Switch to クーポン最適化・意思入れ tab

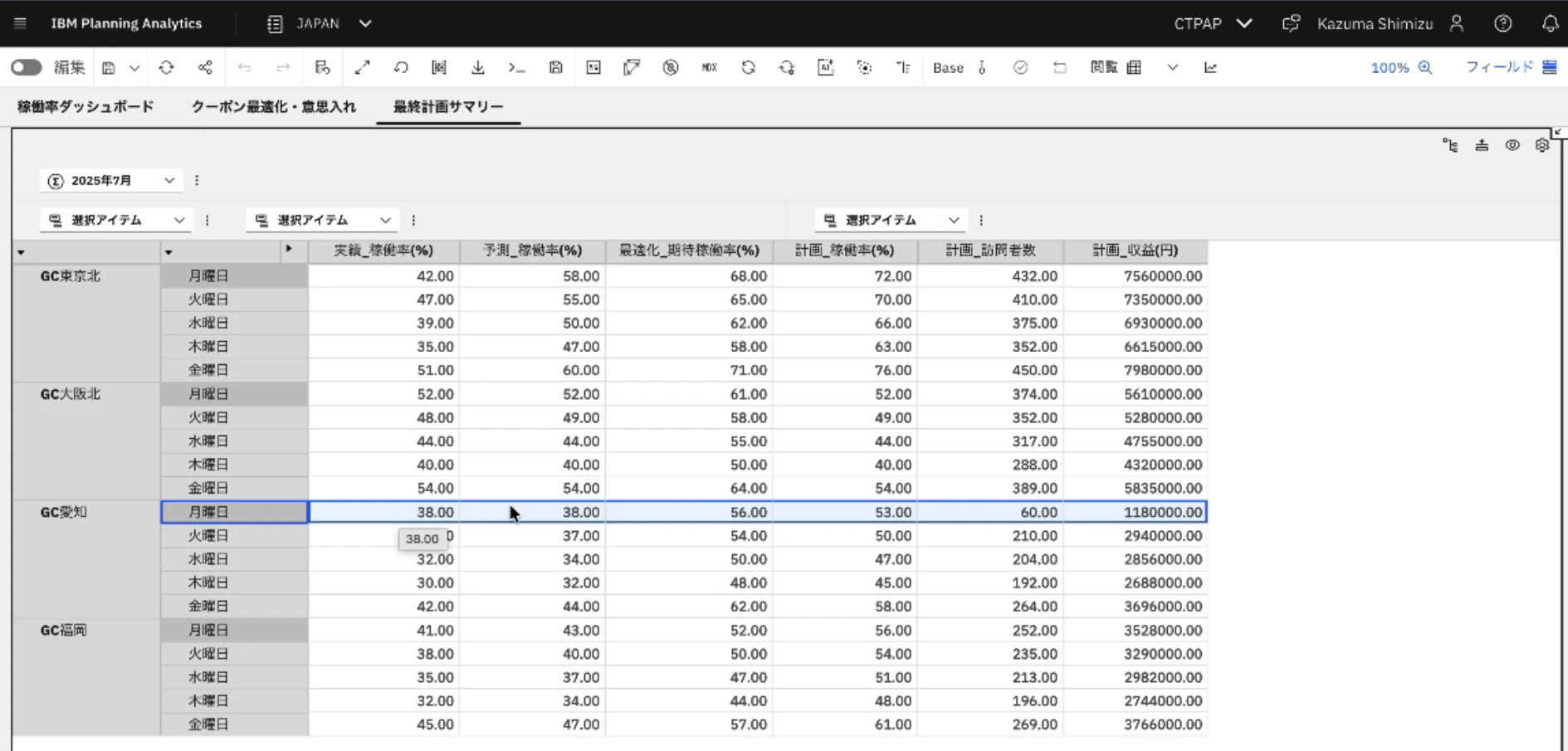[273, 106]
